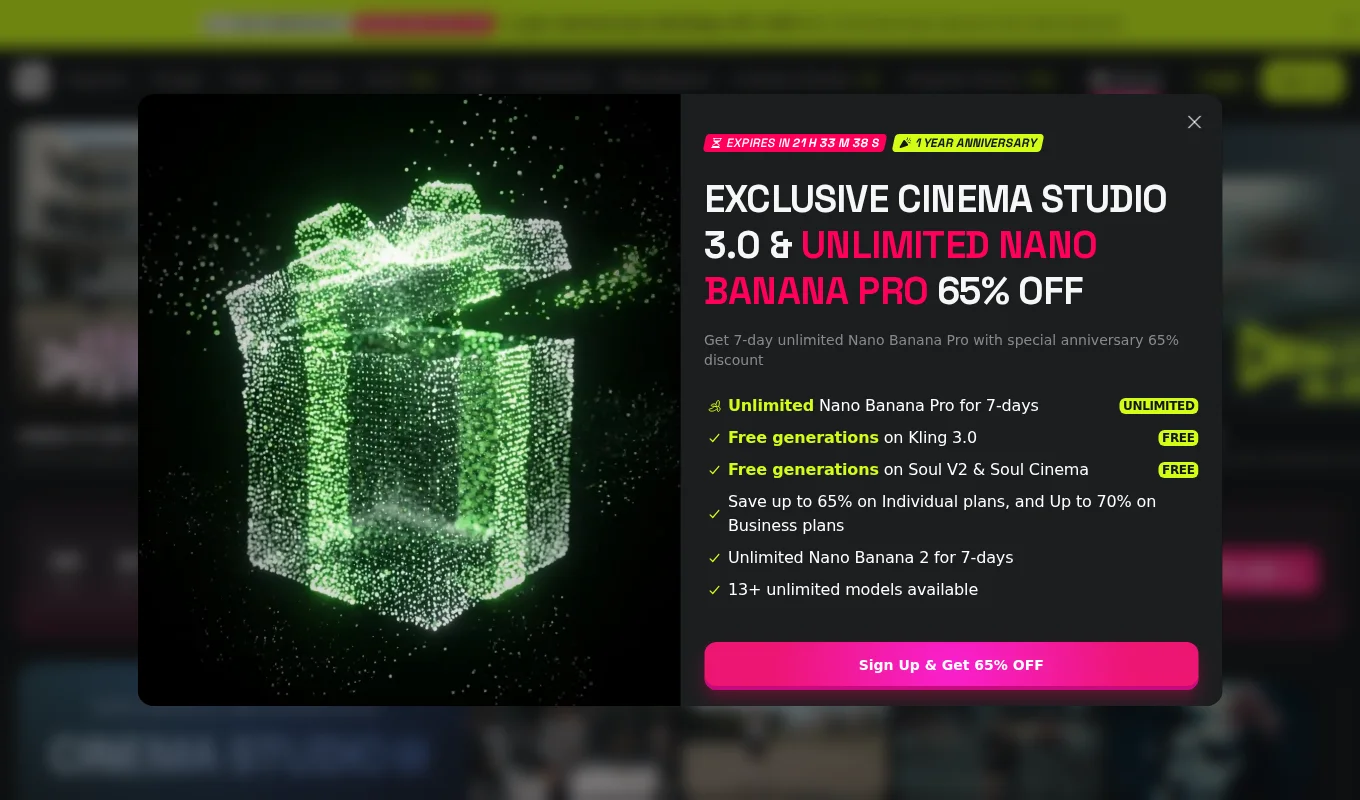The image size is (1360, 800).
Task: Click checkmark beside Unlimited Nano Banana 2
Action: pyautogui.click(x=714, y=558)
